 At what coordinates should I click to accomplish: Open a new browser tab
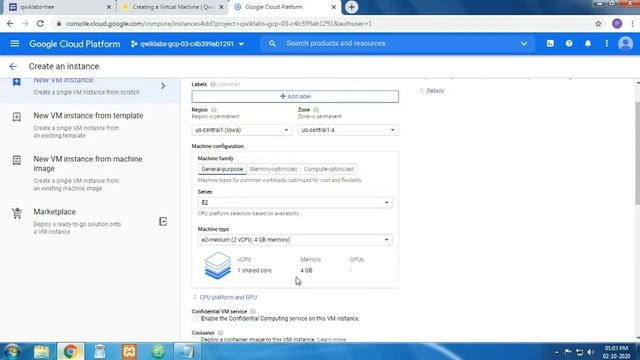(x=351, y=7)
